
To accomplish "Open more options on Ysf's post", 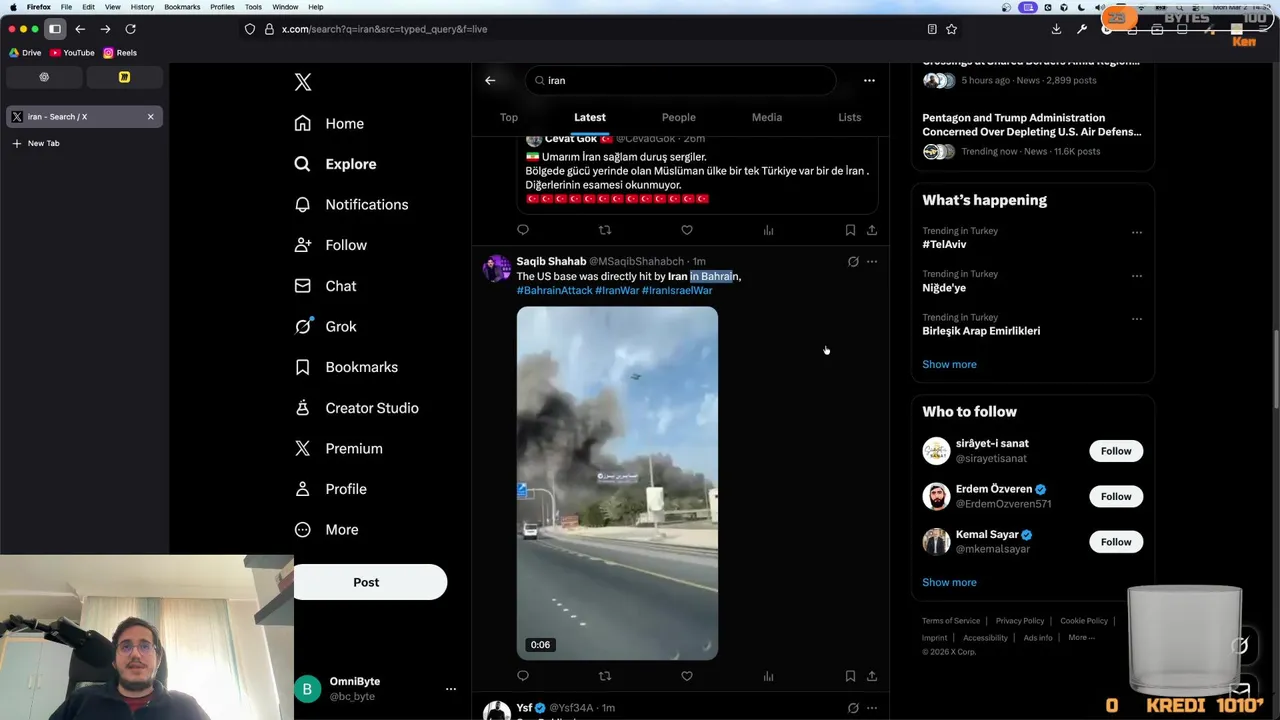I will (872, 708).
